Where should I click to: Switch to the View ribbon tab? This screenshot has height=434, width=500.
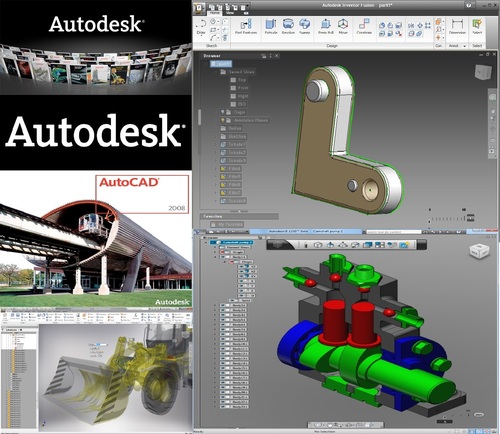point(230,13)
